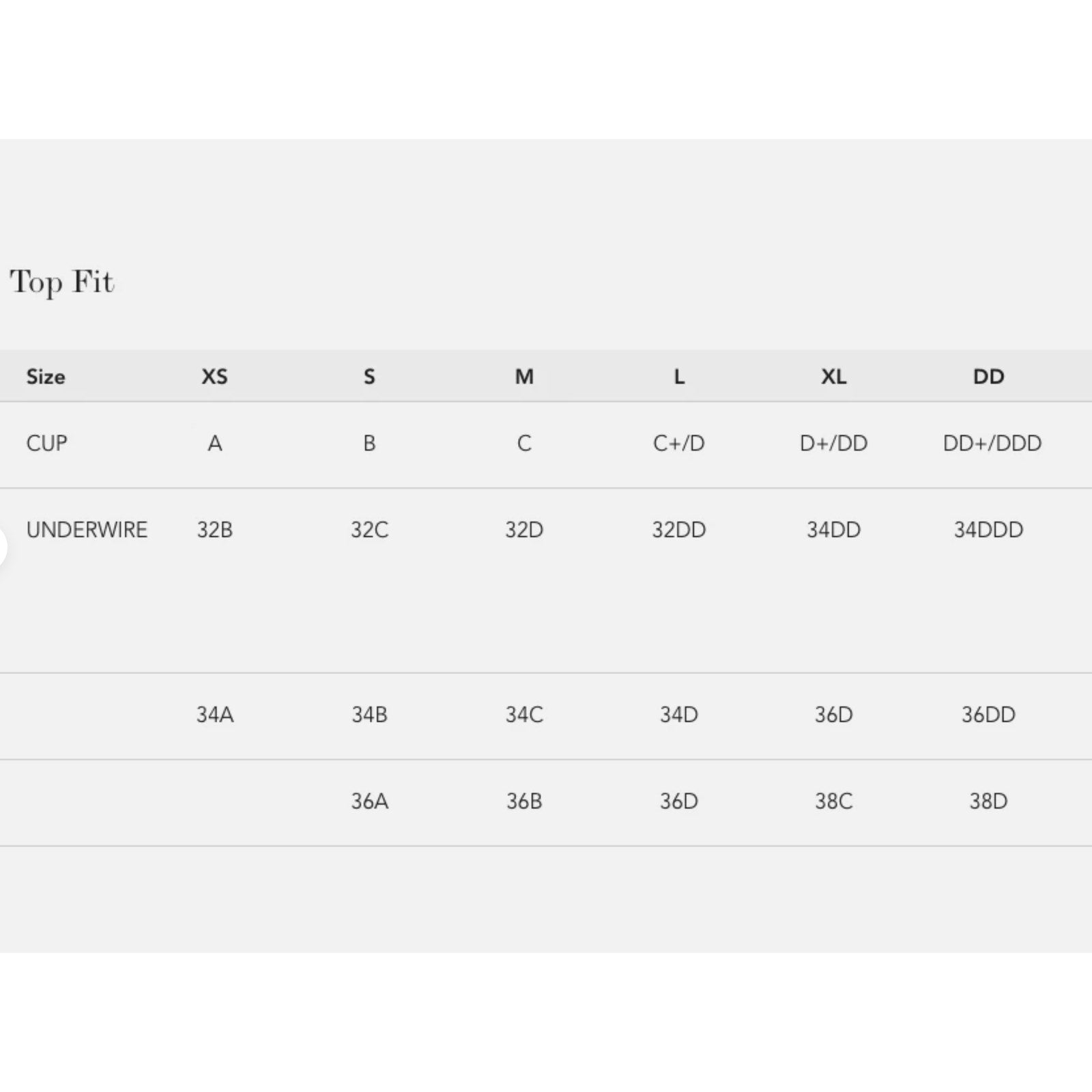
Task: Click the 34DDD size cell
Action: (x=988, y=530)
